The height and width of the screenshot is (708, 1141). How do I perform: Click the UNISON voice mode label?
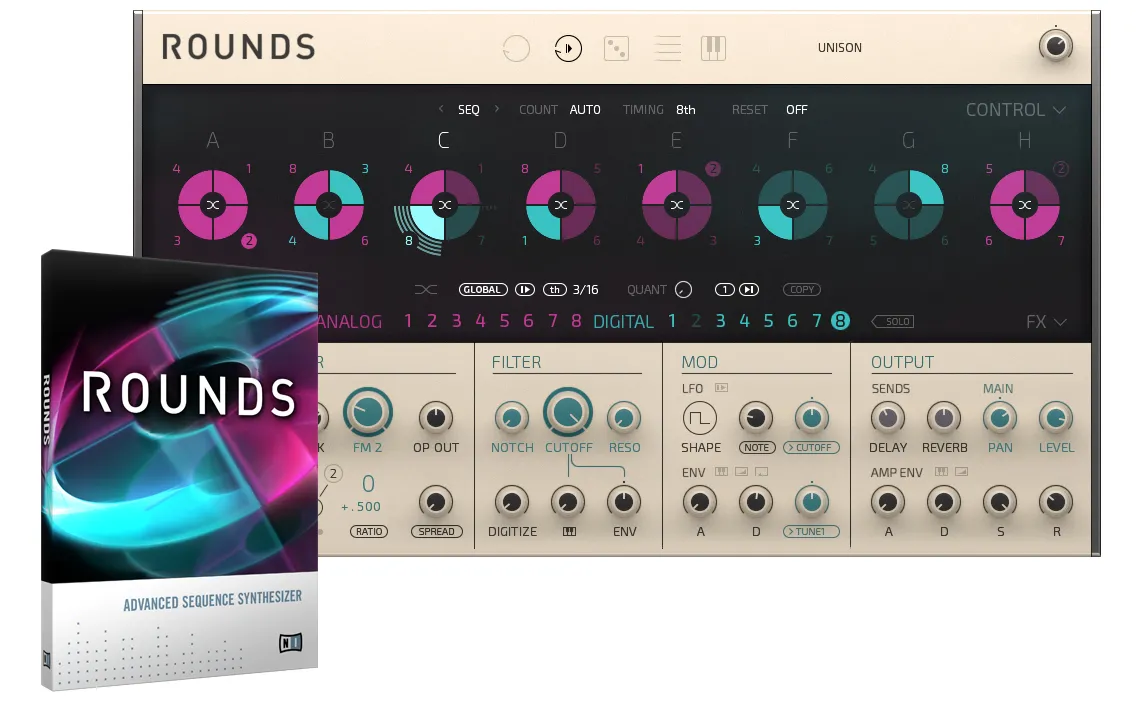coord(839,48)
